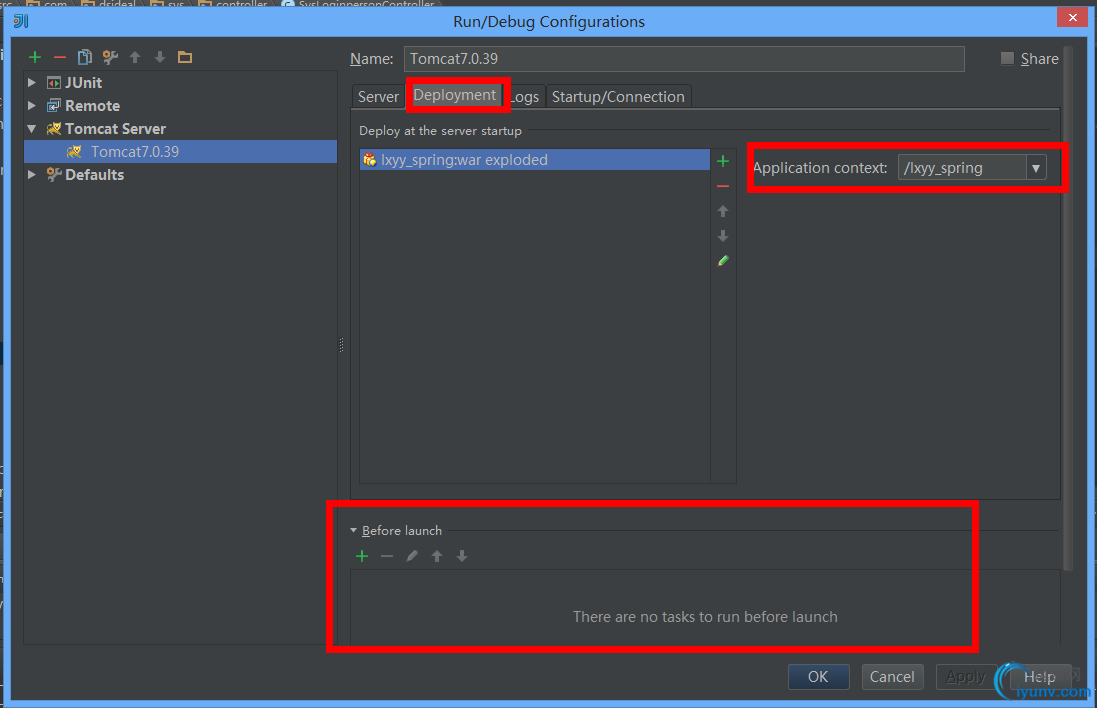Move configuration up in the tree
The width and height of the screenshot is (1097, 708).
pos(135,57)
